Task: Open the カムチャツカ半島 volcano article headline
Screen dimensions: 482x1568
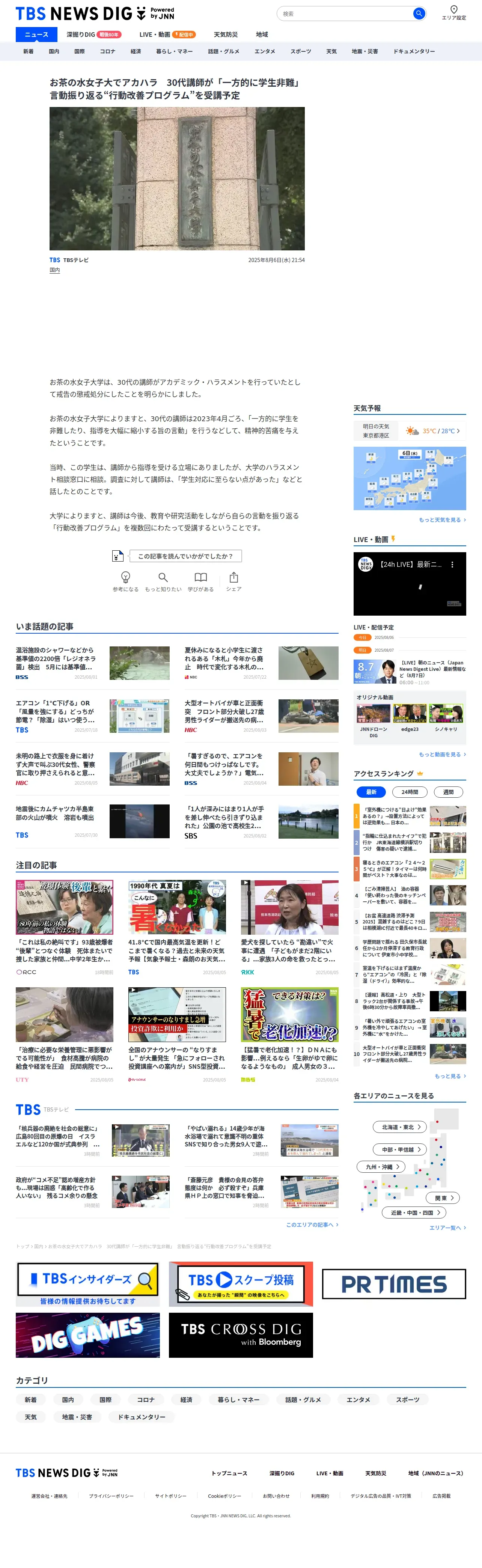Action: [x=55, y=813]
